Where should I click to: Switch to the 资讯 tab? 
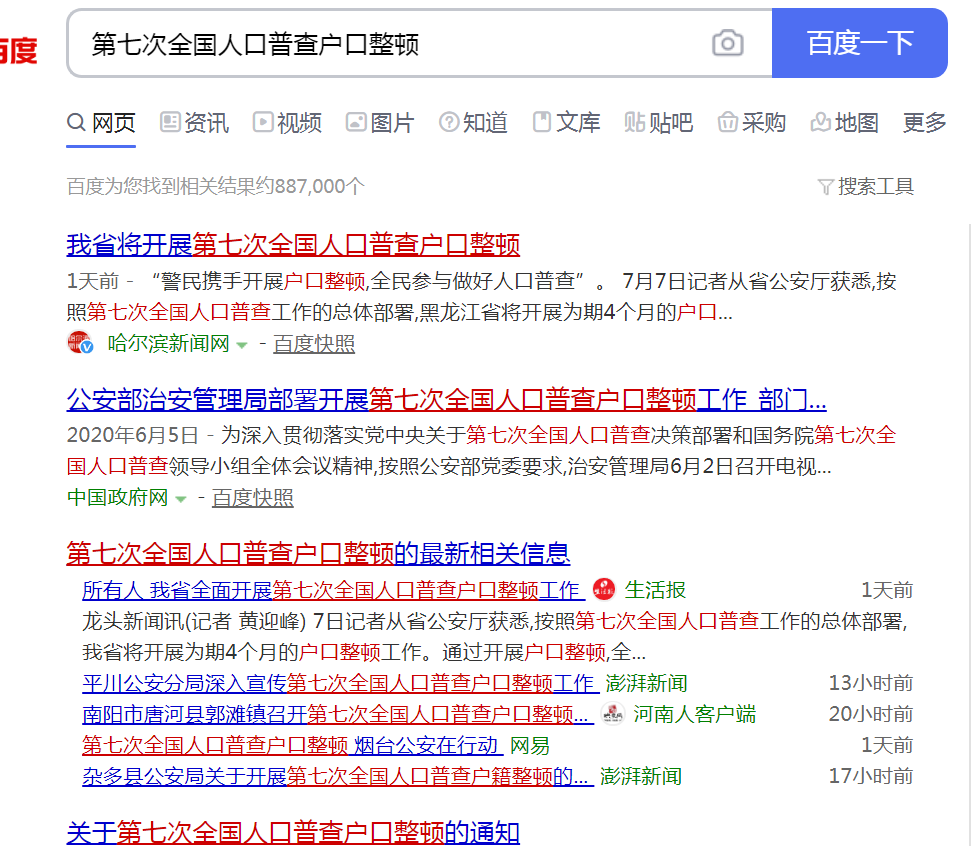194,122
